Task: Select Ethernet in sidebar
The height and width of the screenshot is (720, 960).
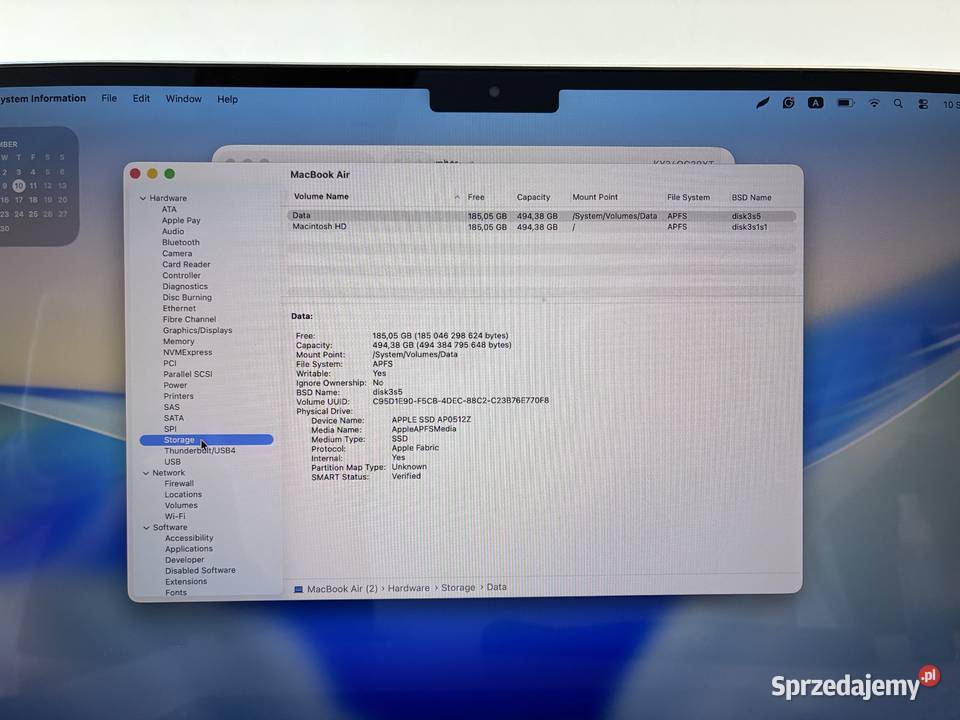Action: (x=179, y=309)
